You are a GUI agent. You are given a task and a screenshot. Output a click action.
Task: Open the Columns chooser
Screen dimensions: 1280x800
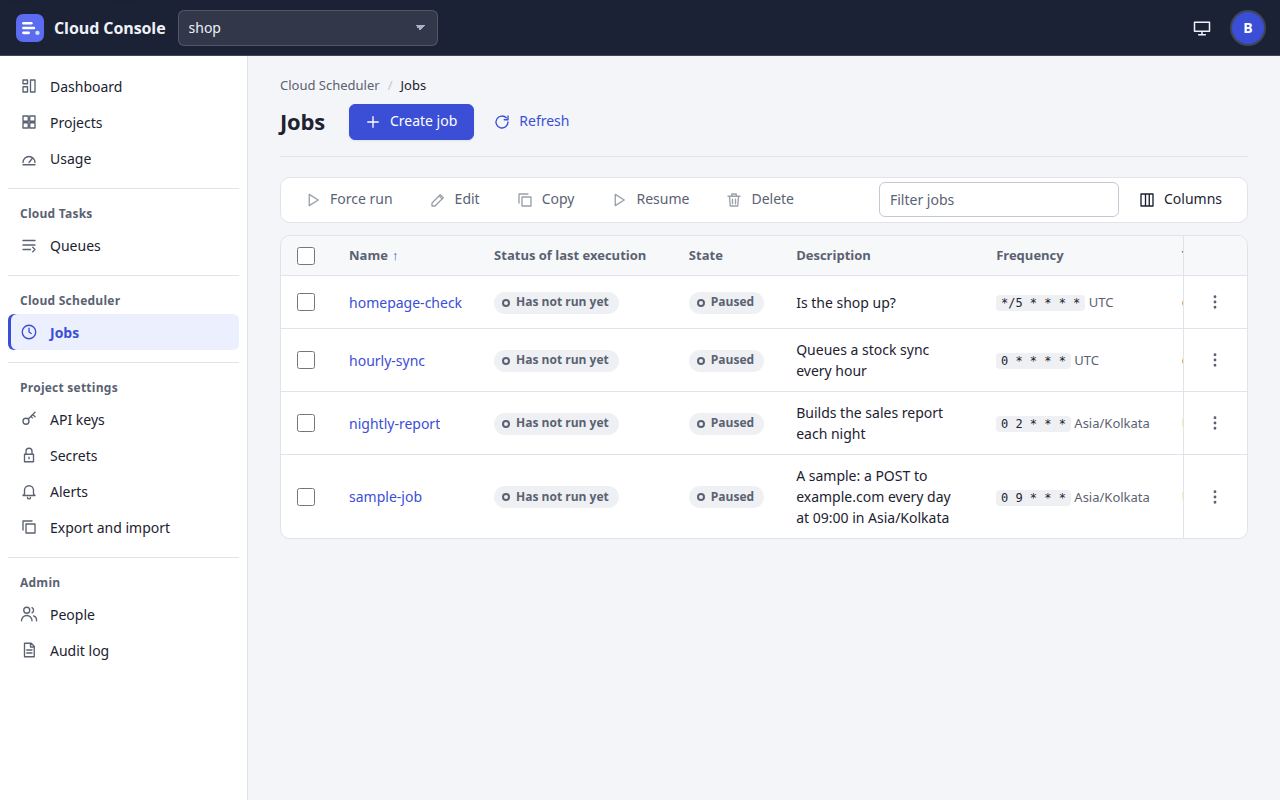coord(1181,200)
